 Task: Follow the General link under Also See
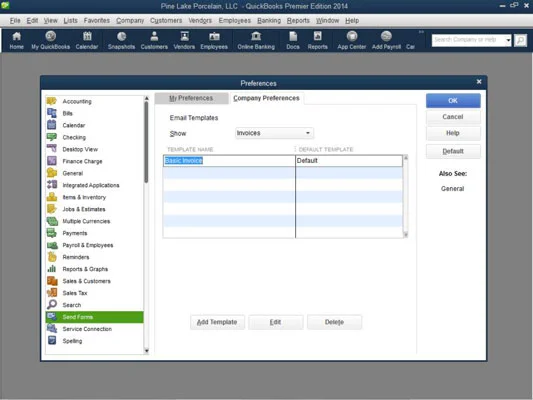tap(452, 189)
